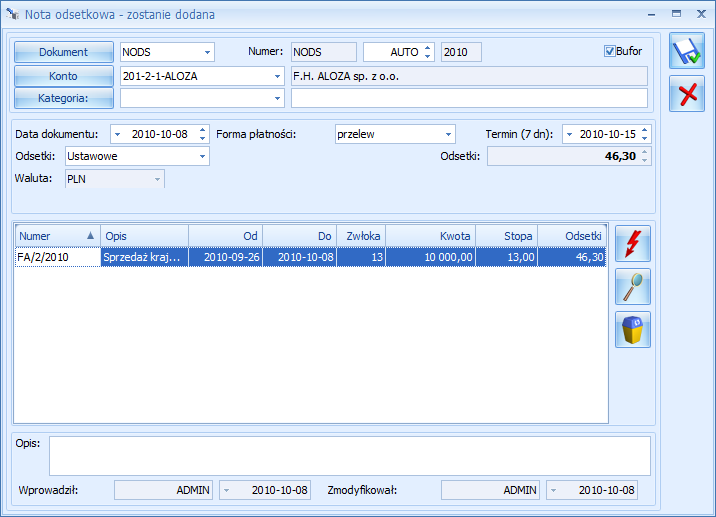Click the Dokument button

63,52
